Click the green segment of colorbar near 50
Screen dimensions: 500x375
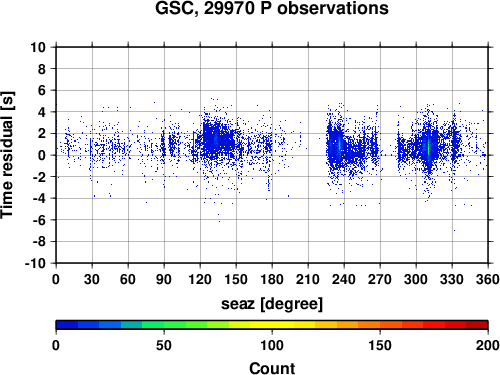pyautogui.click(x=164, y=325)
